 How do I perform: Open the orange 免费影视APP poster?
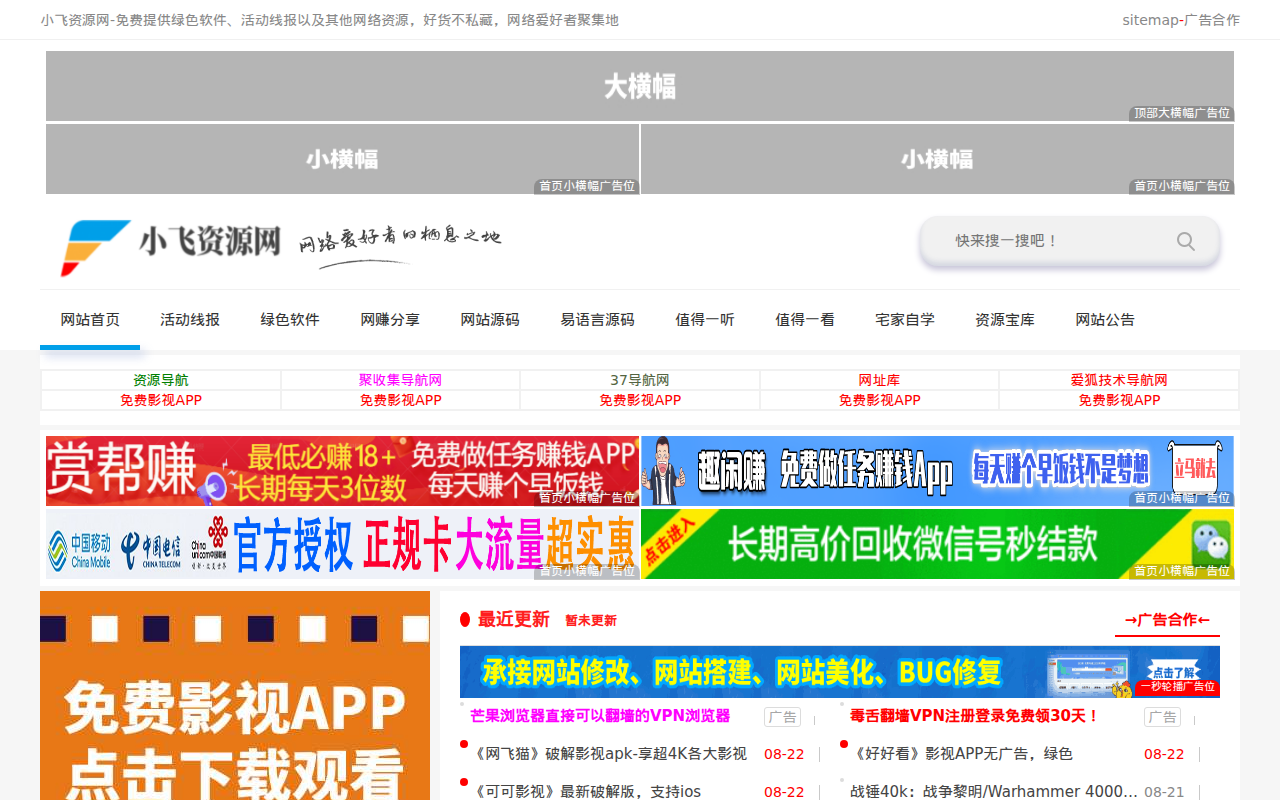pyautogui.click(x=235, y=700)
